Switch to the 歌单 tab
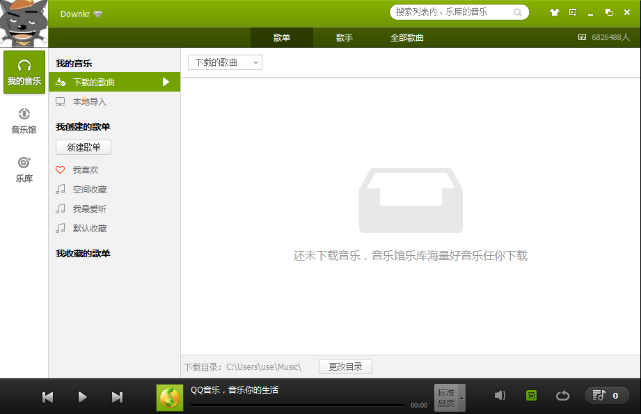The width and height of the screenshot is (641, 414). coord(282,38)
